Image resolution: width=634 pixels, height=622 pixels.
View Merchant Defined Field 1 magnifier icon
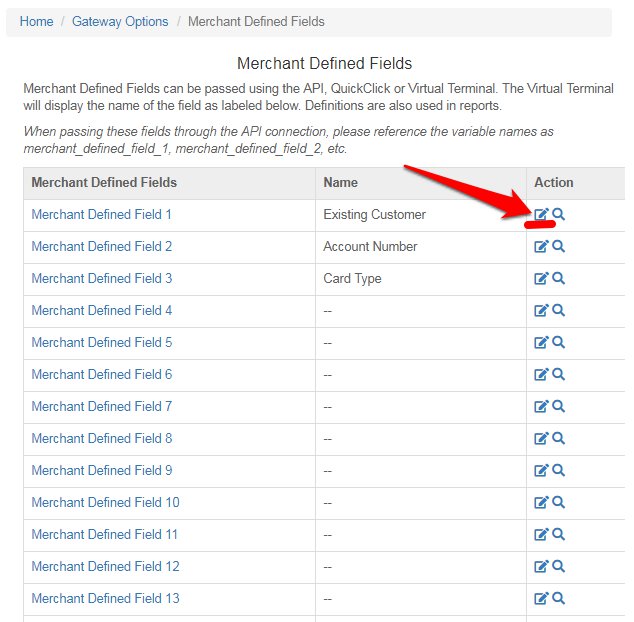coord(558,214)
